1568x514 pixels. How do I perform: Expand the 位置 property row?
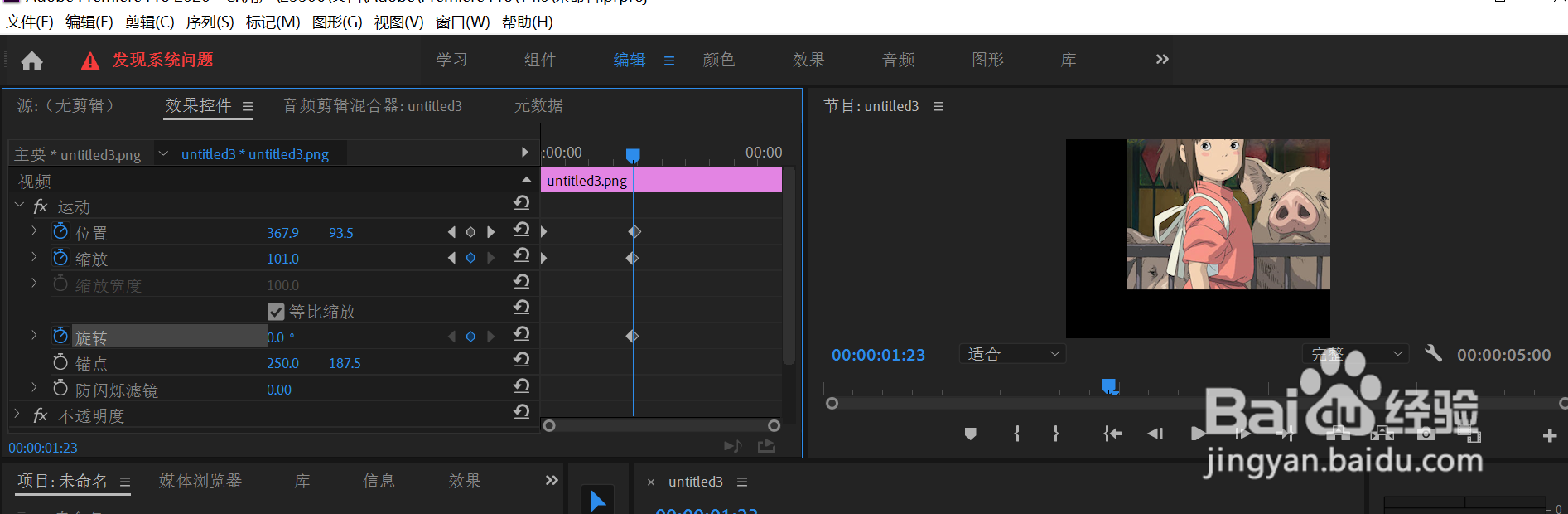point(34,230)
